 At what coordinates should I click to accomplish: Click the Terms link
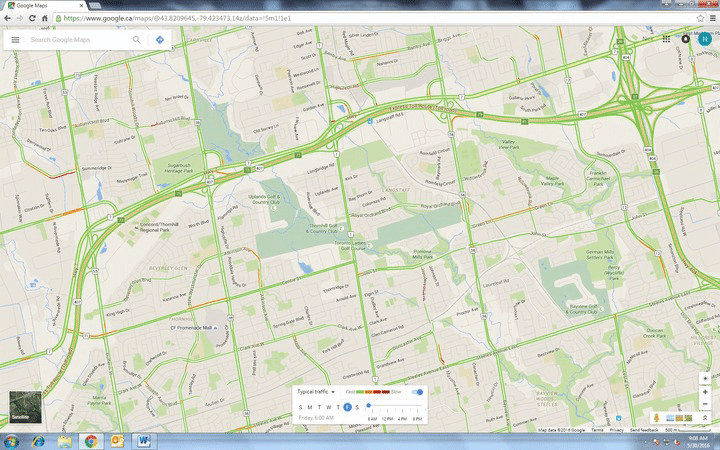[597, 430]
